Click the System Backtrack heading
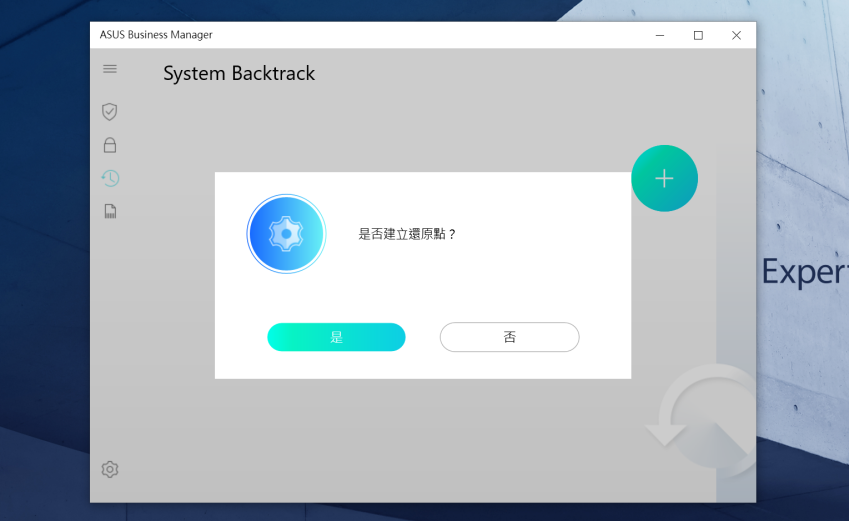Viewport: 849px width, 521px height. 239,74
